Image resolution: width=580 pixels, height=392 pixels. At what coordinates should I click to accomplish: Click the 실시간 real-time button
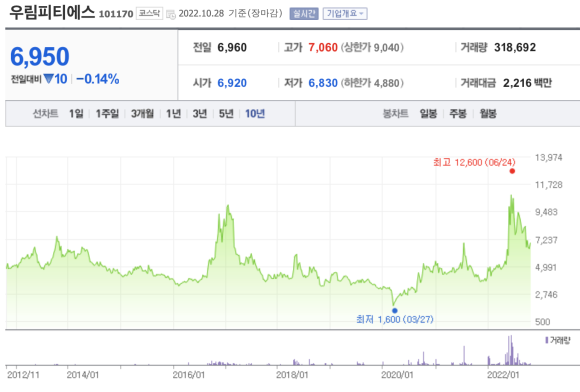point(304,14)
